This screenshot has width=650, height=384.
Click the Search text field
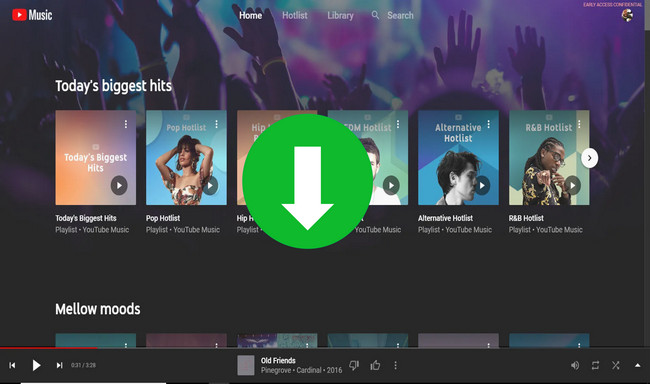click(400, 16)
